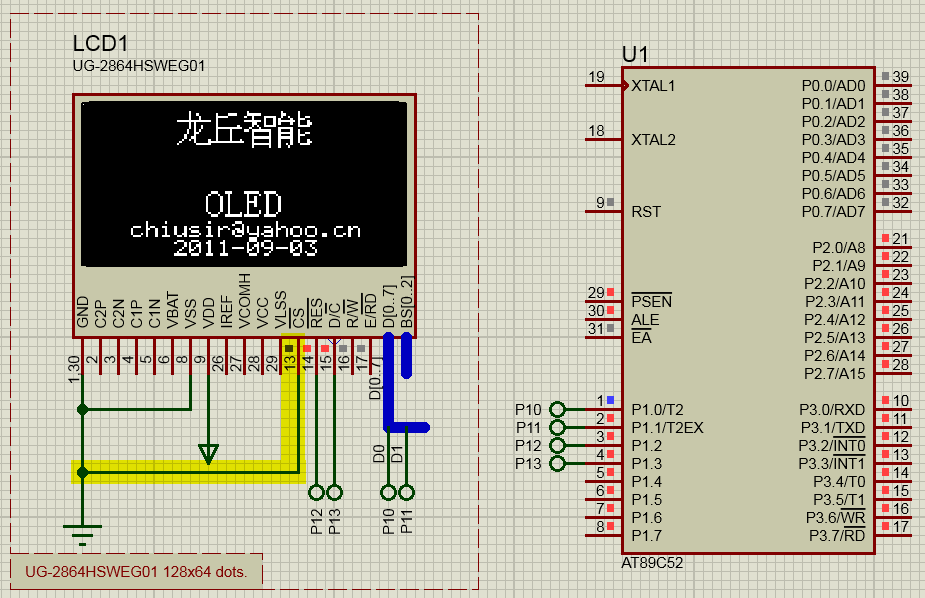Click the chiusir@yahoo.cn text on the display
The width and height of the screenshot is (925, 598).
[x=245, y=229]
